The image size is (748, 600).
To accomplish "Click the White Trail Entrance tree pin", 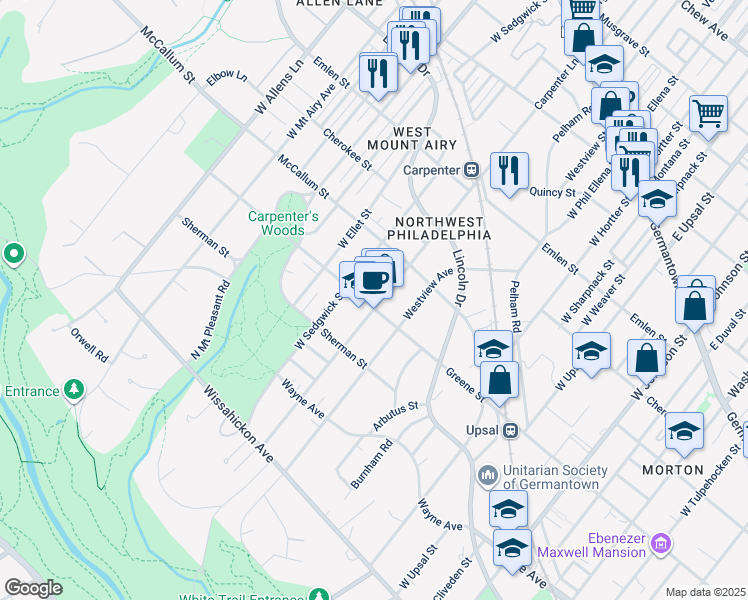I will pyautogui.click(x=319, y=594).
